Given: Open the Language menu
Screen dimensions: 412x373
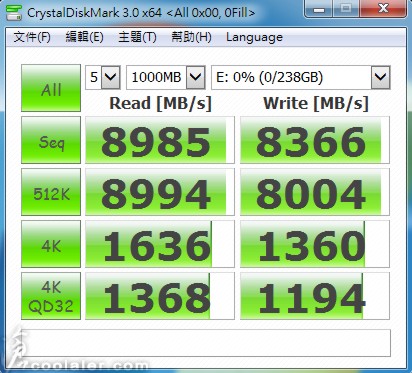Looking at the screenshot, I should (254, 37).
